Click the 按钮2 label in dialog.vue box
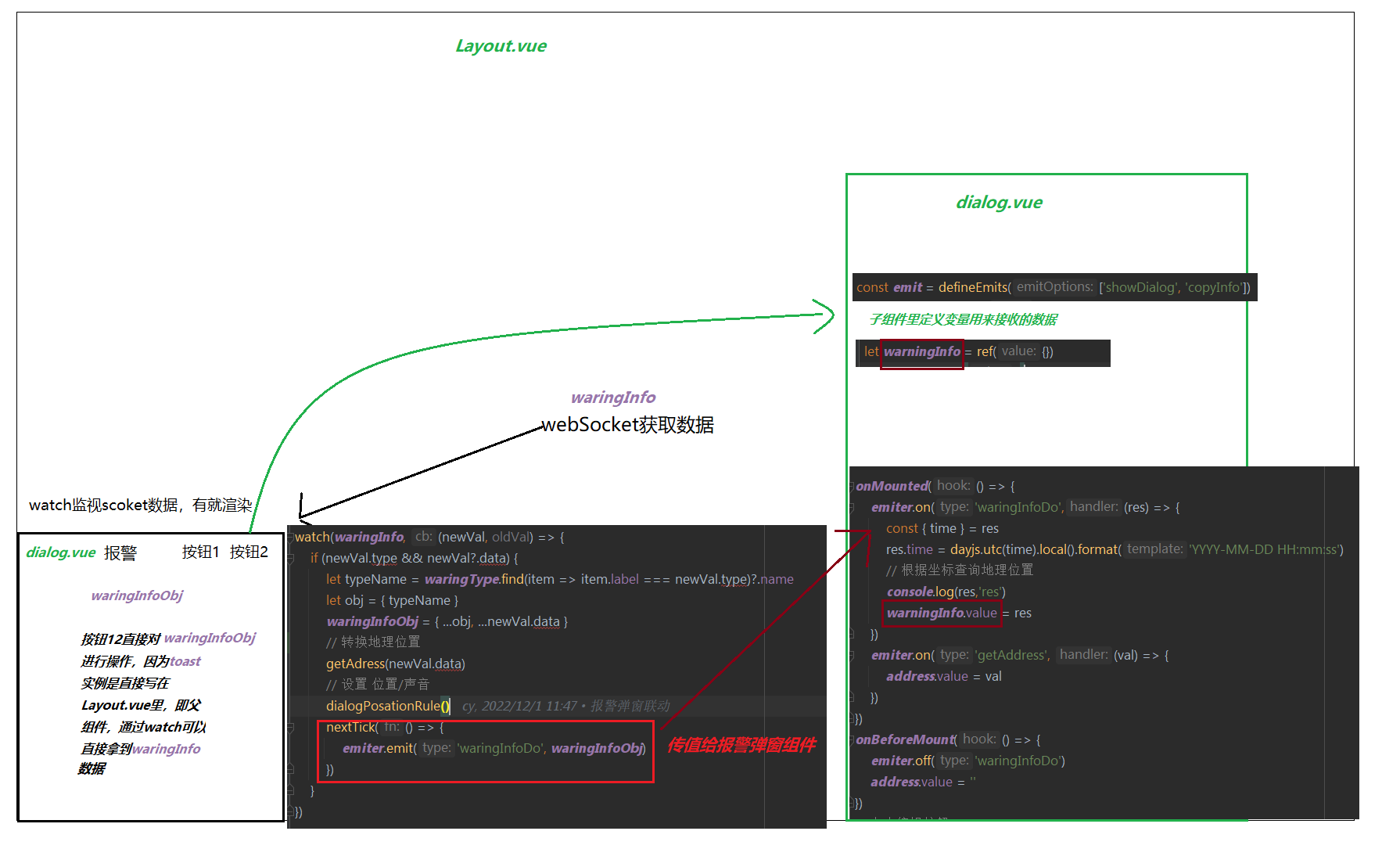Viewport: 1400px width, 867px height. pyautogui.click(x=249, y=552)
